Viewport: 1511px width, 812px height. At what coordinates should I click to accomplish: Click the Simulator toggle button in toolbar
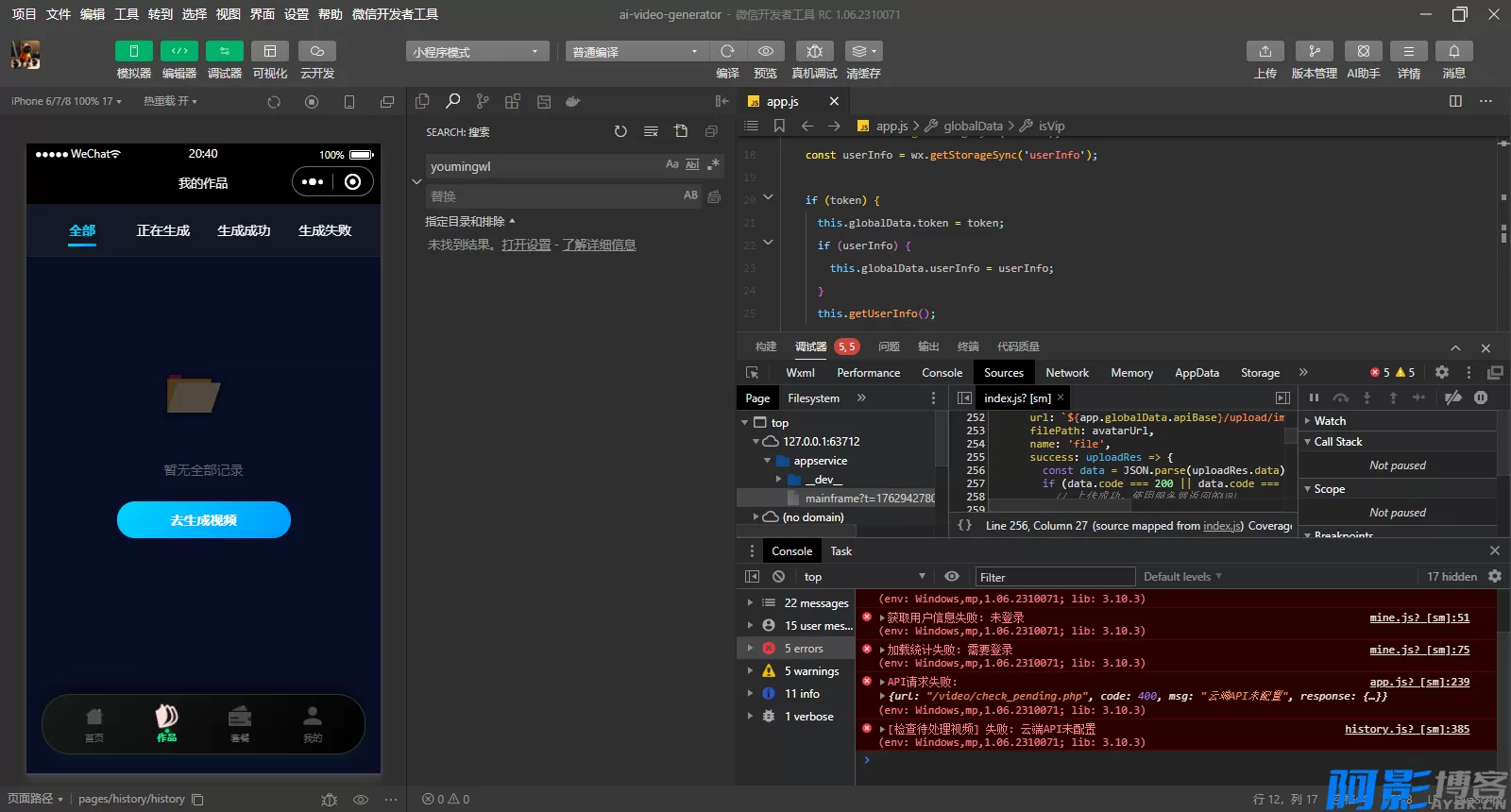point(133,51)
